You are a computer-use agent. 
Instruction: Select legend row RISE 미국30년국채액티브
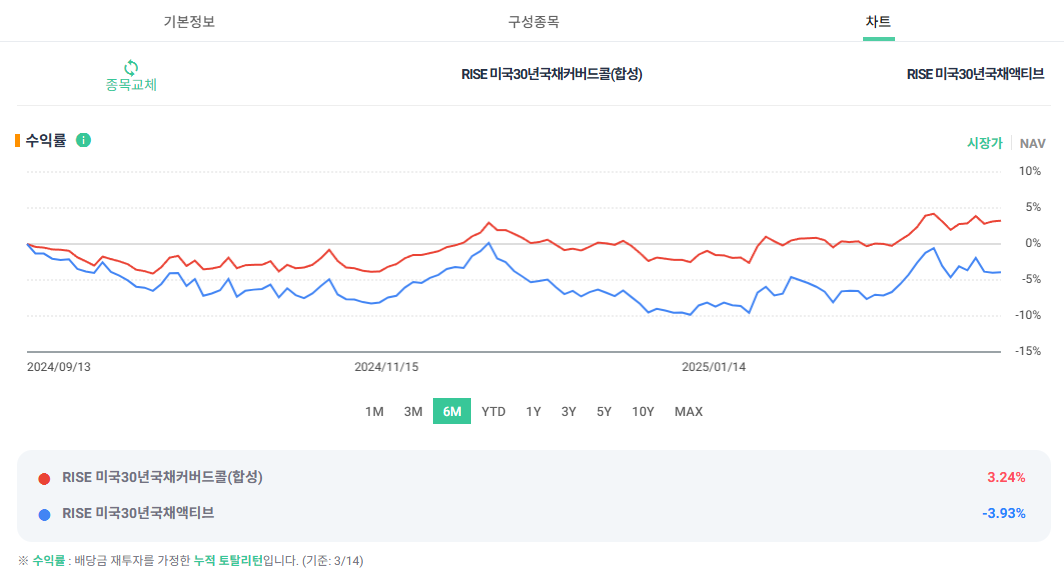[138, 513]
